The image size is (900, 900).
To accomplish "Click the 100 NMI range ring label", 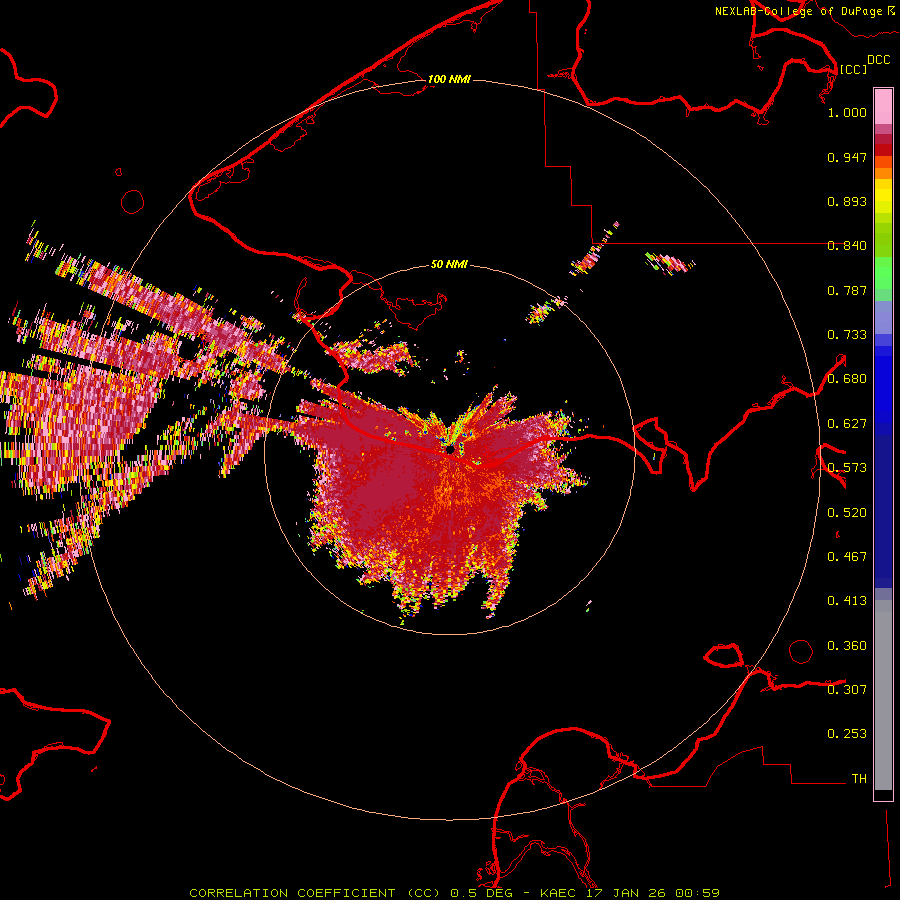I will pyautogui.click(x=449, y=79).
